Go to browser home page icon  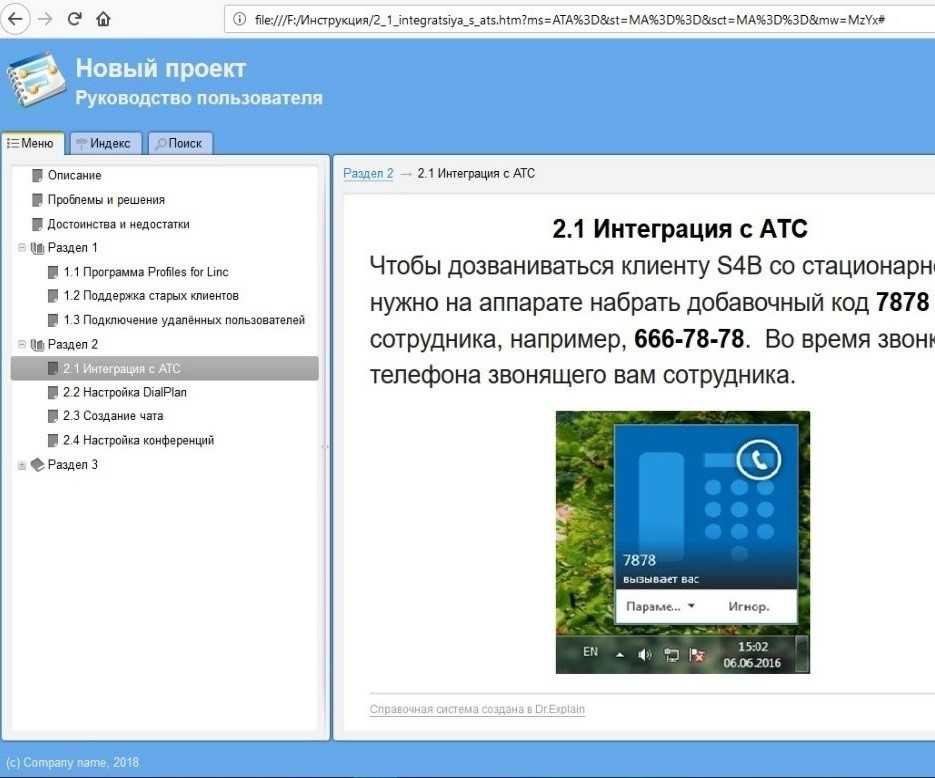pyautogui.click(x=103, y=19)
